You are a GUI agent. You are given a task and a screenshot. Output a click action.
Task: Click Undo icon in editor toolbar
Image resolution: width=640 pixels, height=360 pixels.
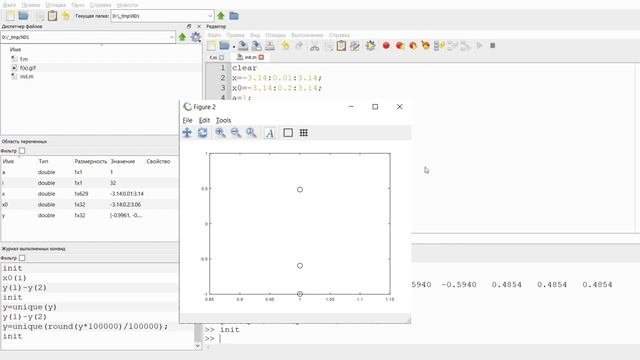[x=285, y=46]
